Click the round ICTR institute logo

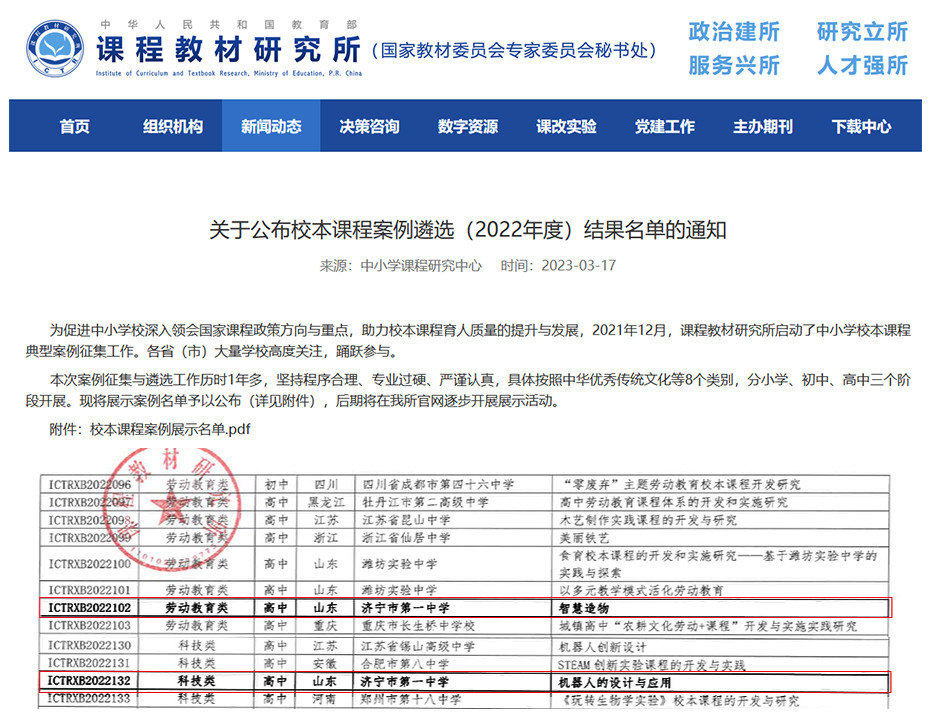point(55,49)
